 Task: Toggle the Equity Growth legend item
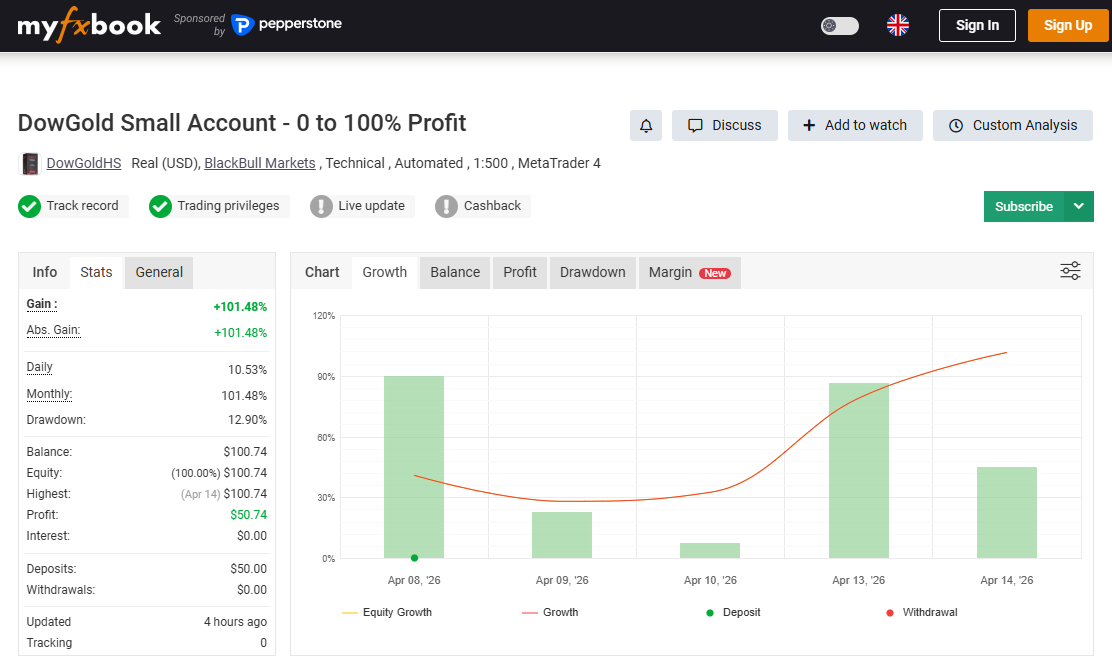point(389,612)
